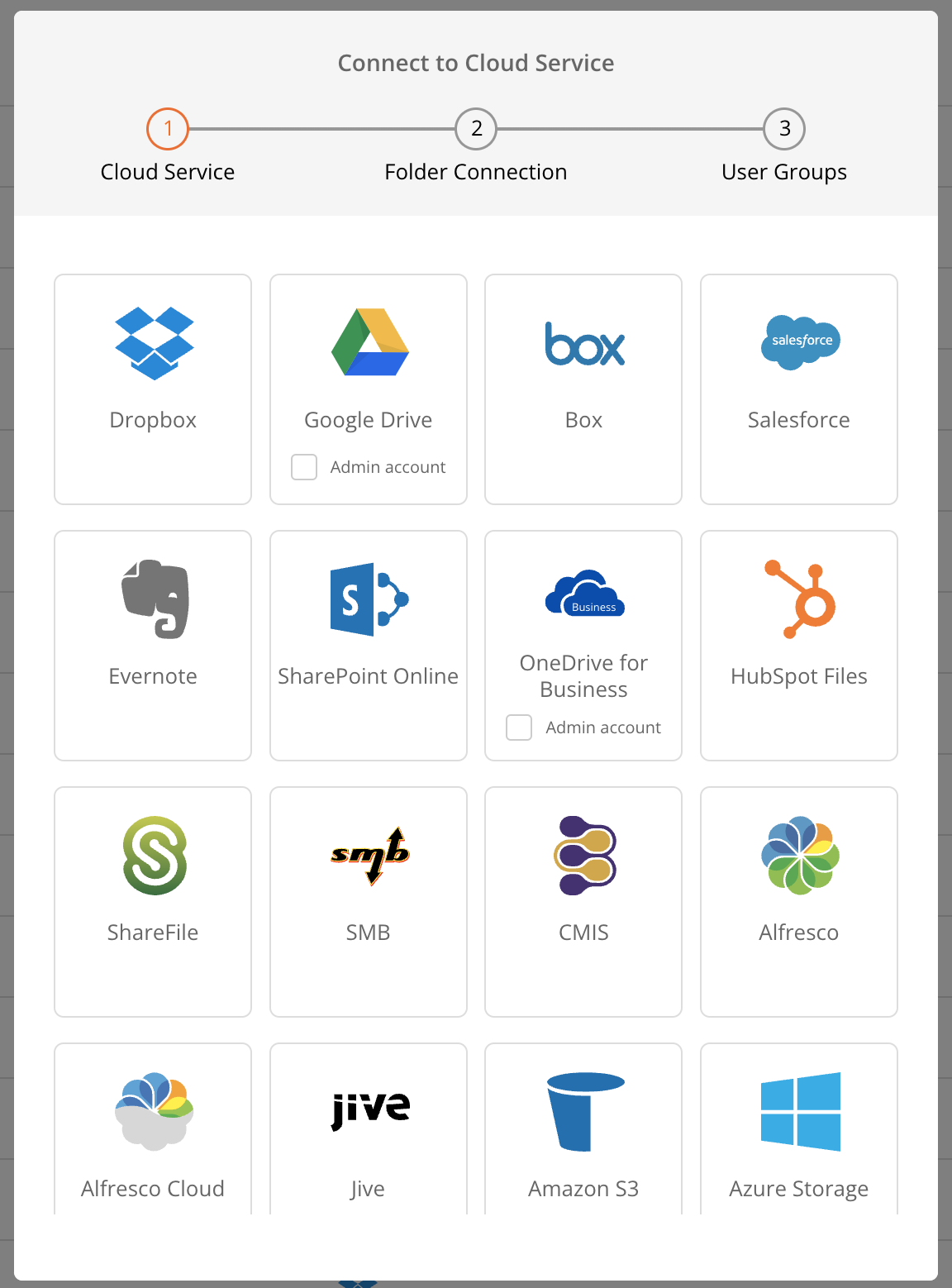This screenshot has height=1288, width=952.
Task: Click the Alfresco Cloud name label
Action: coord(153,1189)
